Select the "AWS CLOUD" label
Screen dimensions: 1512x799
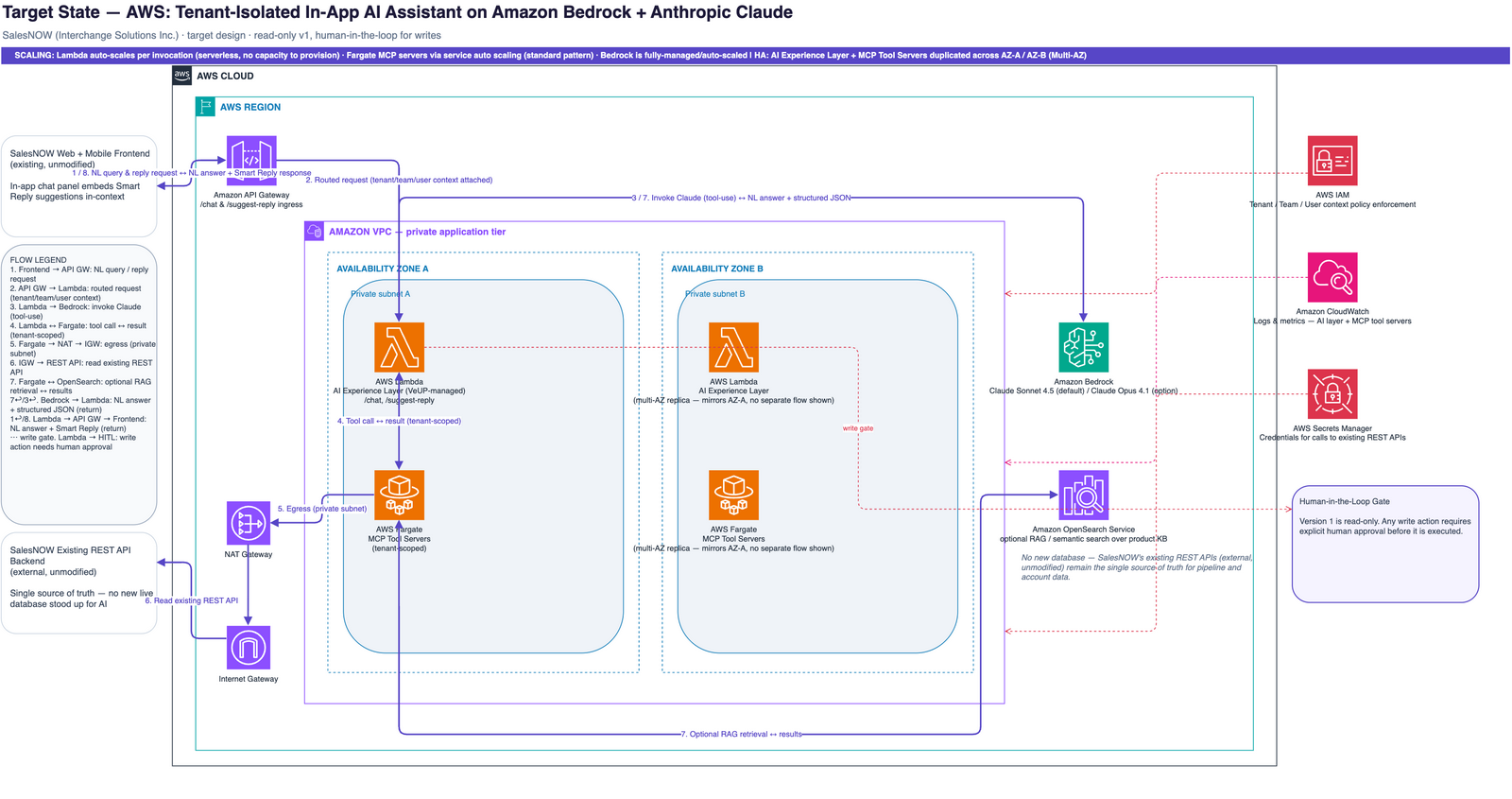[225, 76]
